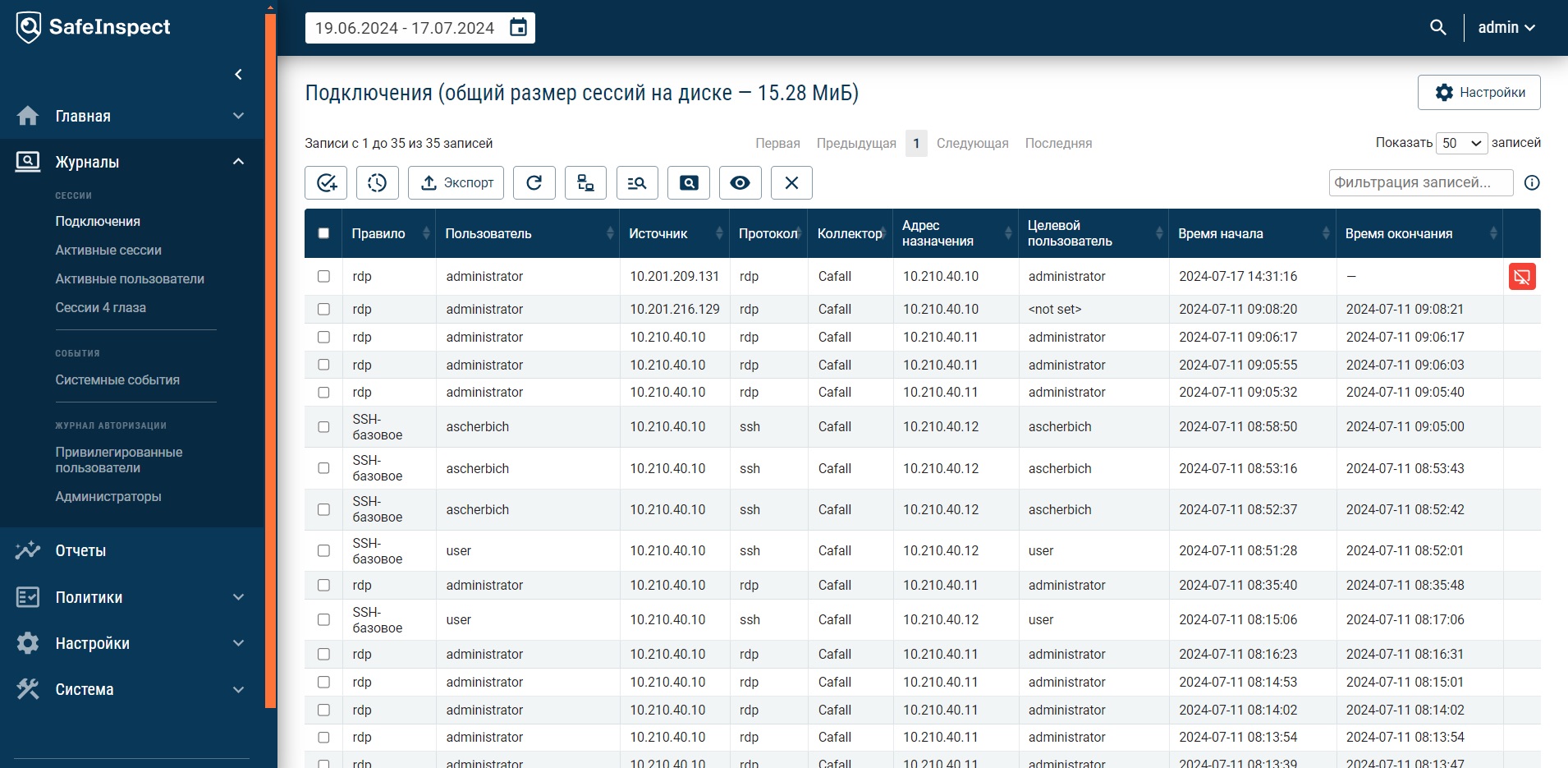Image resolution: width=1568 pixels, height=768 pixels.
Task: Click the filter info circle icon
Action: (x=1532, y=182)
